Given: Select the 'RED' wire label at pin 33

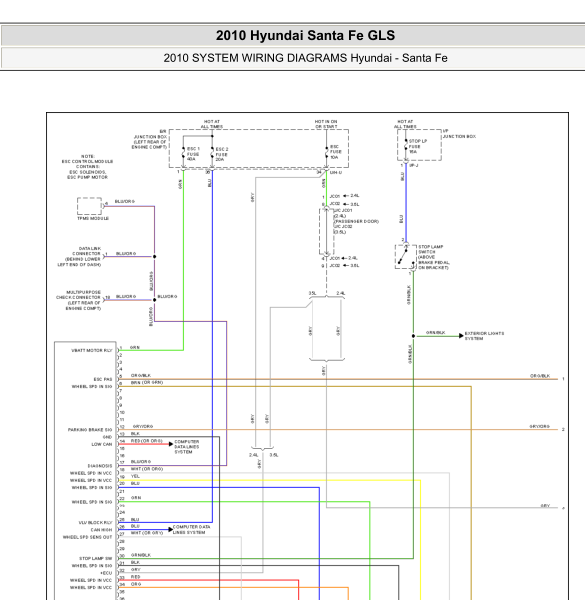Looking at the screenshot, I should 135,577.
